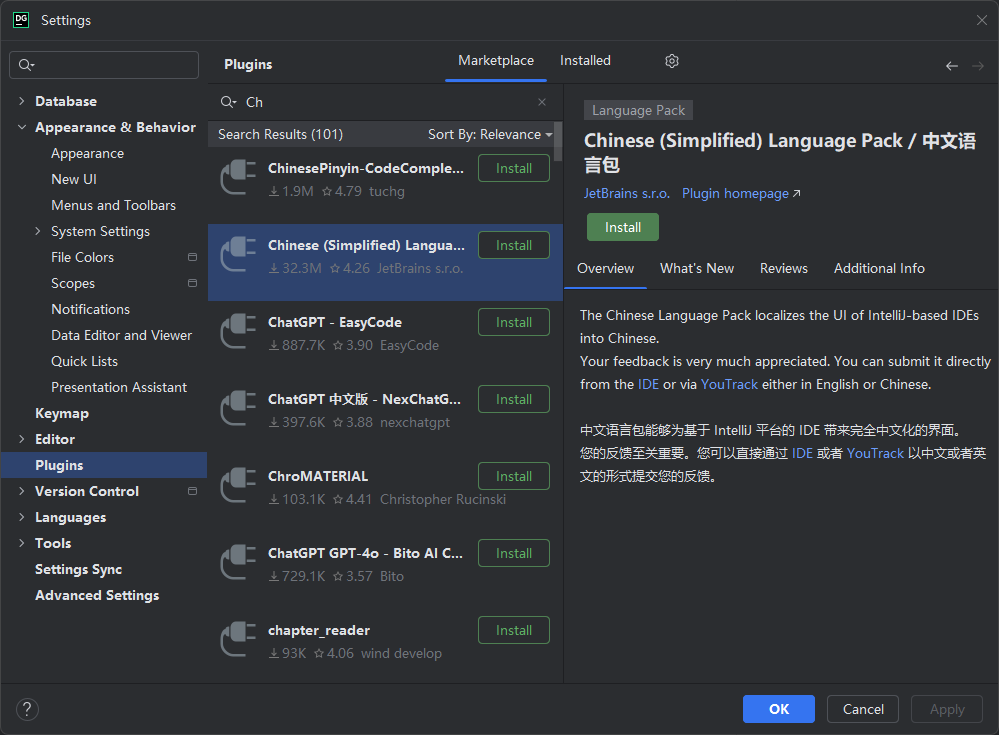Open the Overview tab
This screenshot has height=735, width=999.
pyautogui.click(x=605, y=268)
